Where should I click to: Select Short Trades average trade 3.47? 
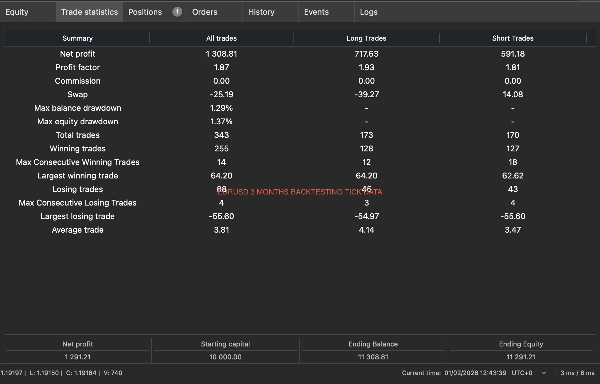(x=512, y=230)
